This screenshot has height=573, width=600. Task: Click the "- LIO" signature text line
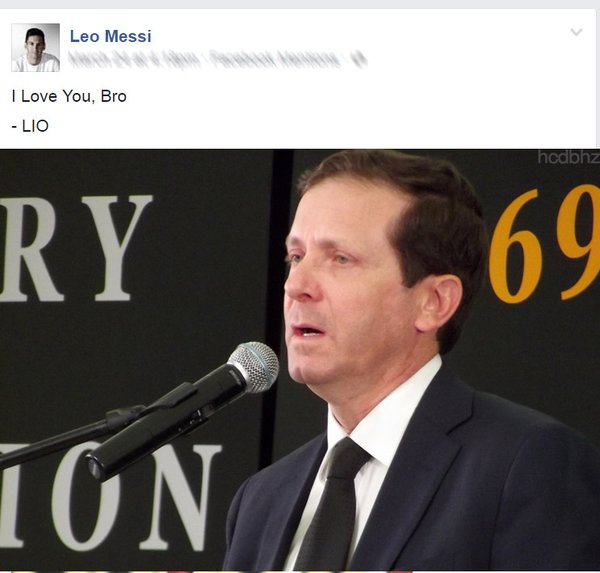[30, 126]
